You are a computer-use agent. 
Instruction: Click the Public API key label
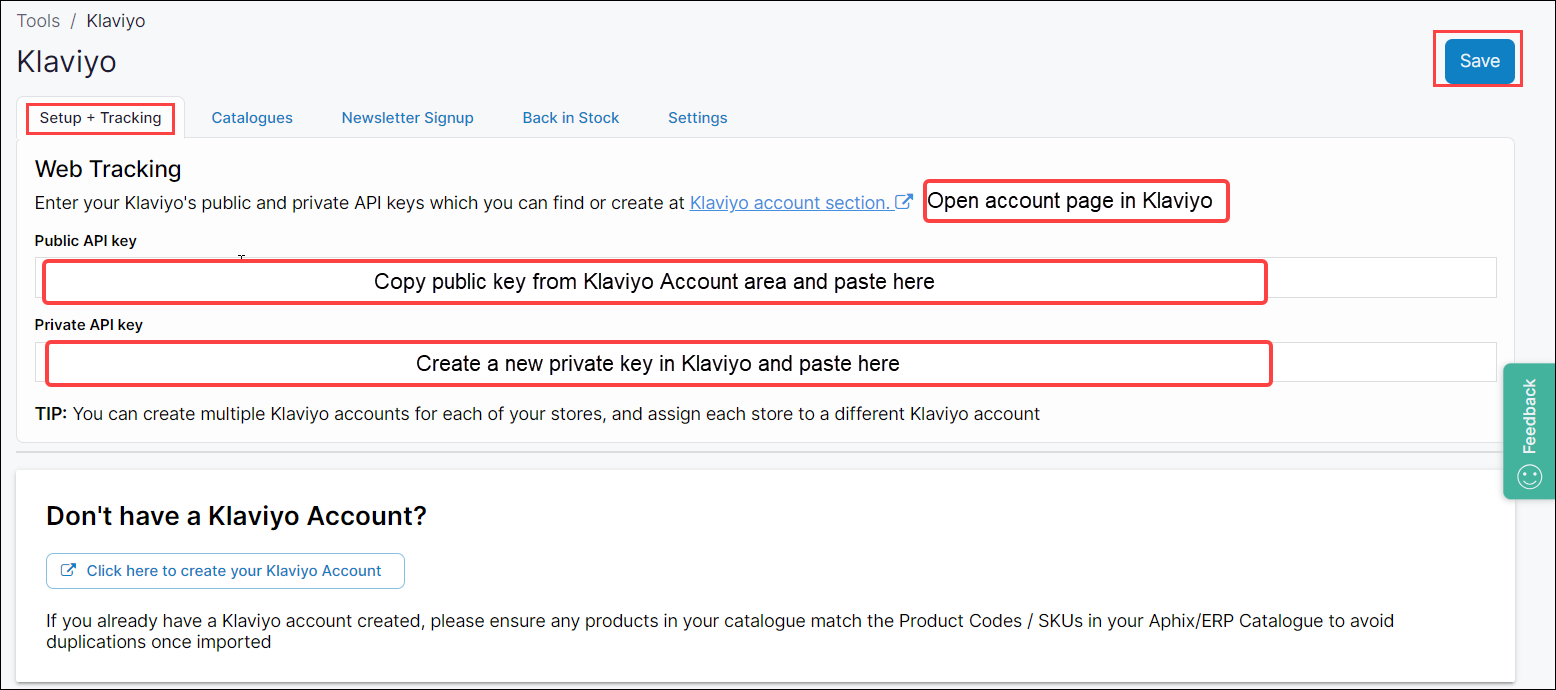pyautogui.click(x=85, y=241)
